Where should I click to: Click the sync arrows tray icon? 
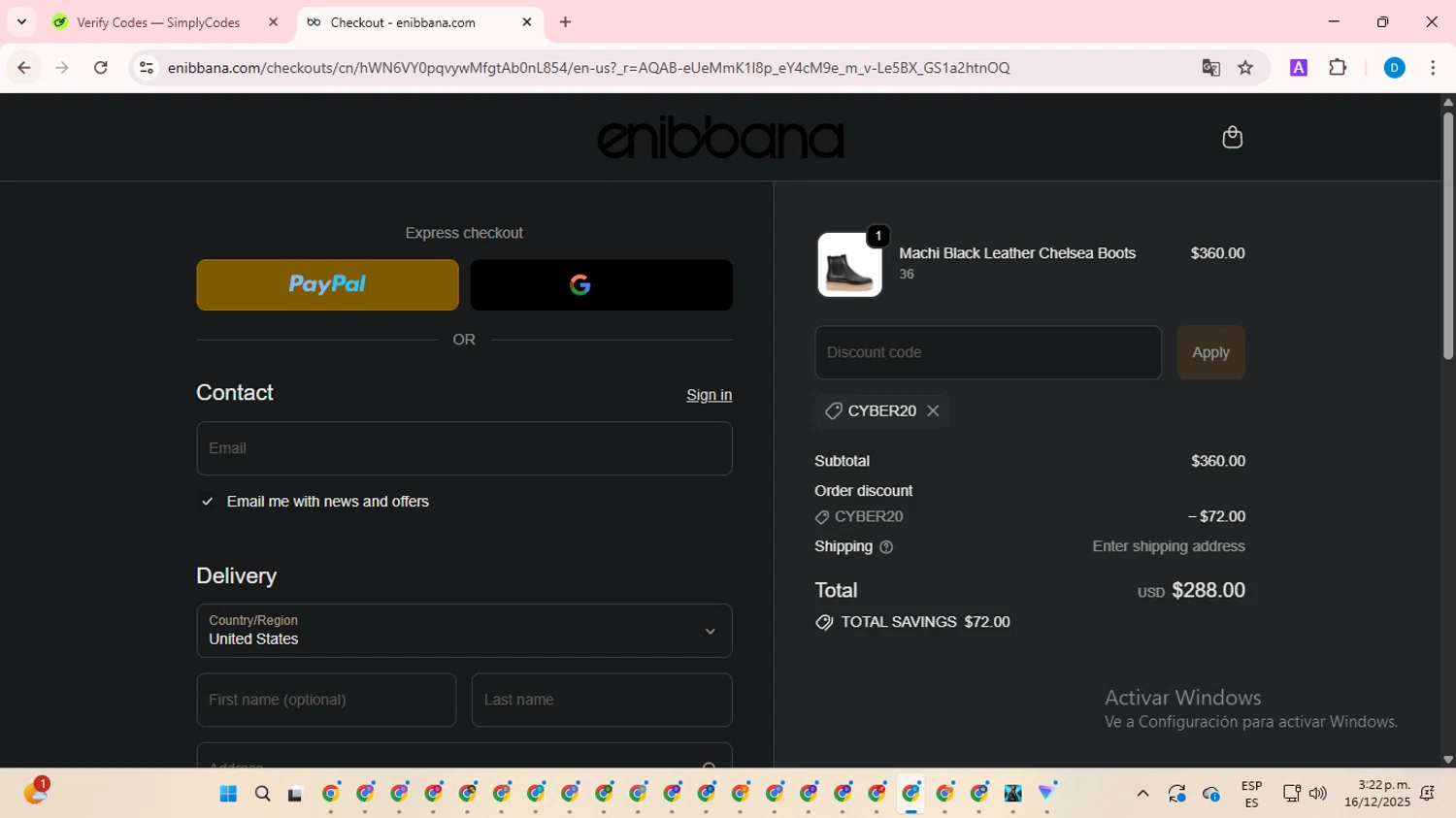pyautogui.click(x=1177, y=794)
